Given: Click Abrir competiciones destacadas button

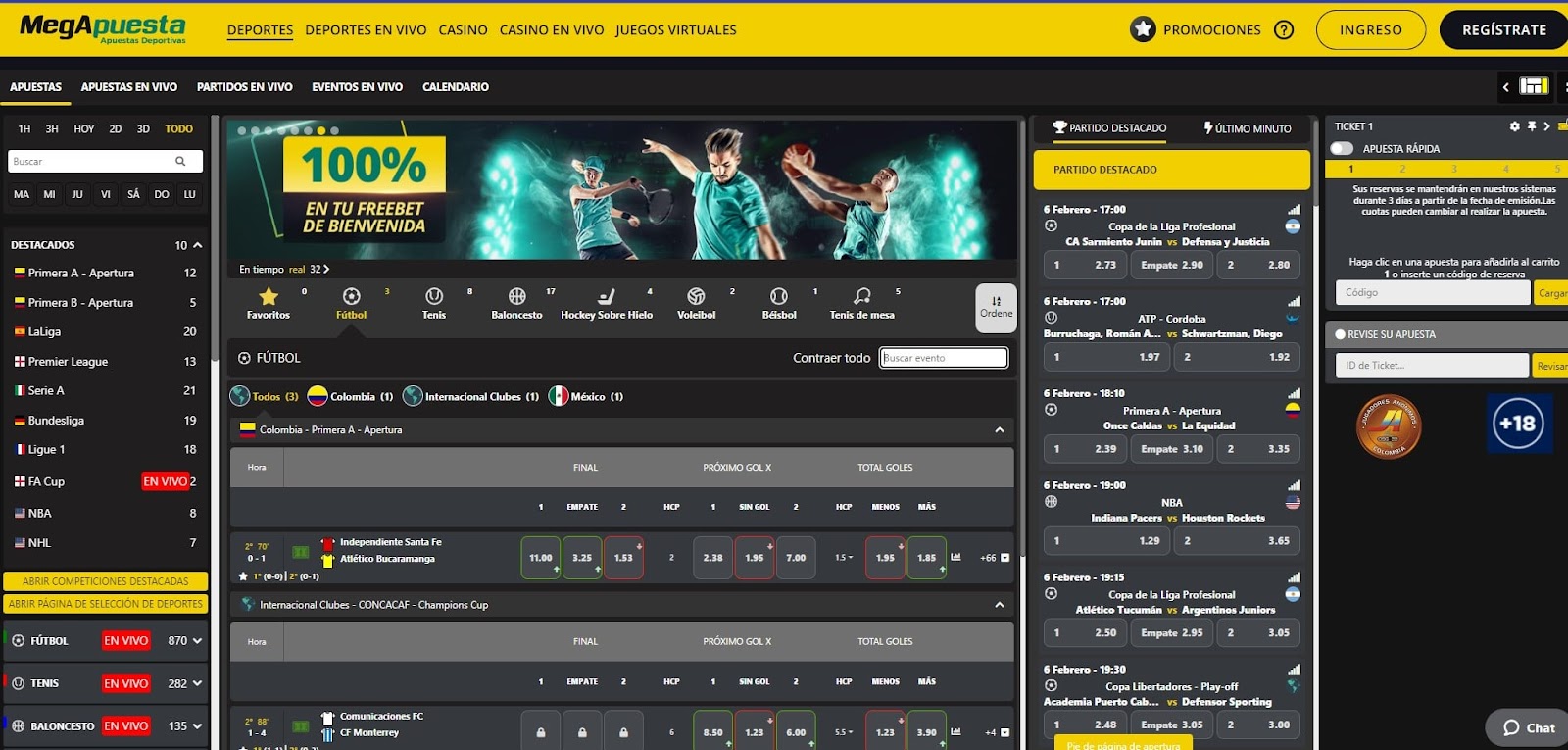Looking at the screenshot, I should pos(105,581).
